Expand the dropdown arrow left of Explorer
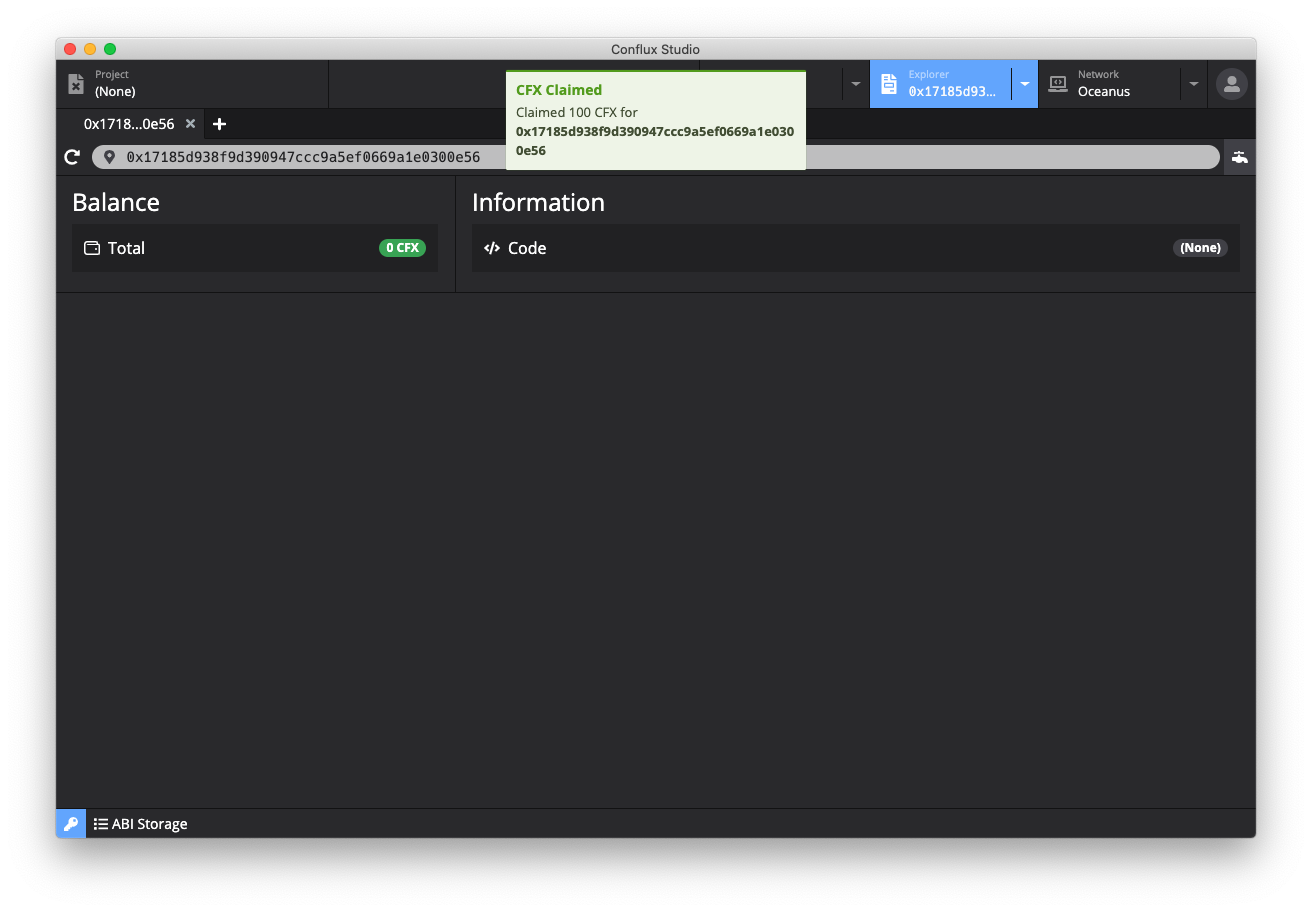The height and width of the screenshot is (912, 1312). coord(855,84)
